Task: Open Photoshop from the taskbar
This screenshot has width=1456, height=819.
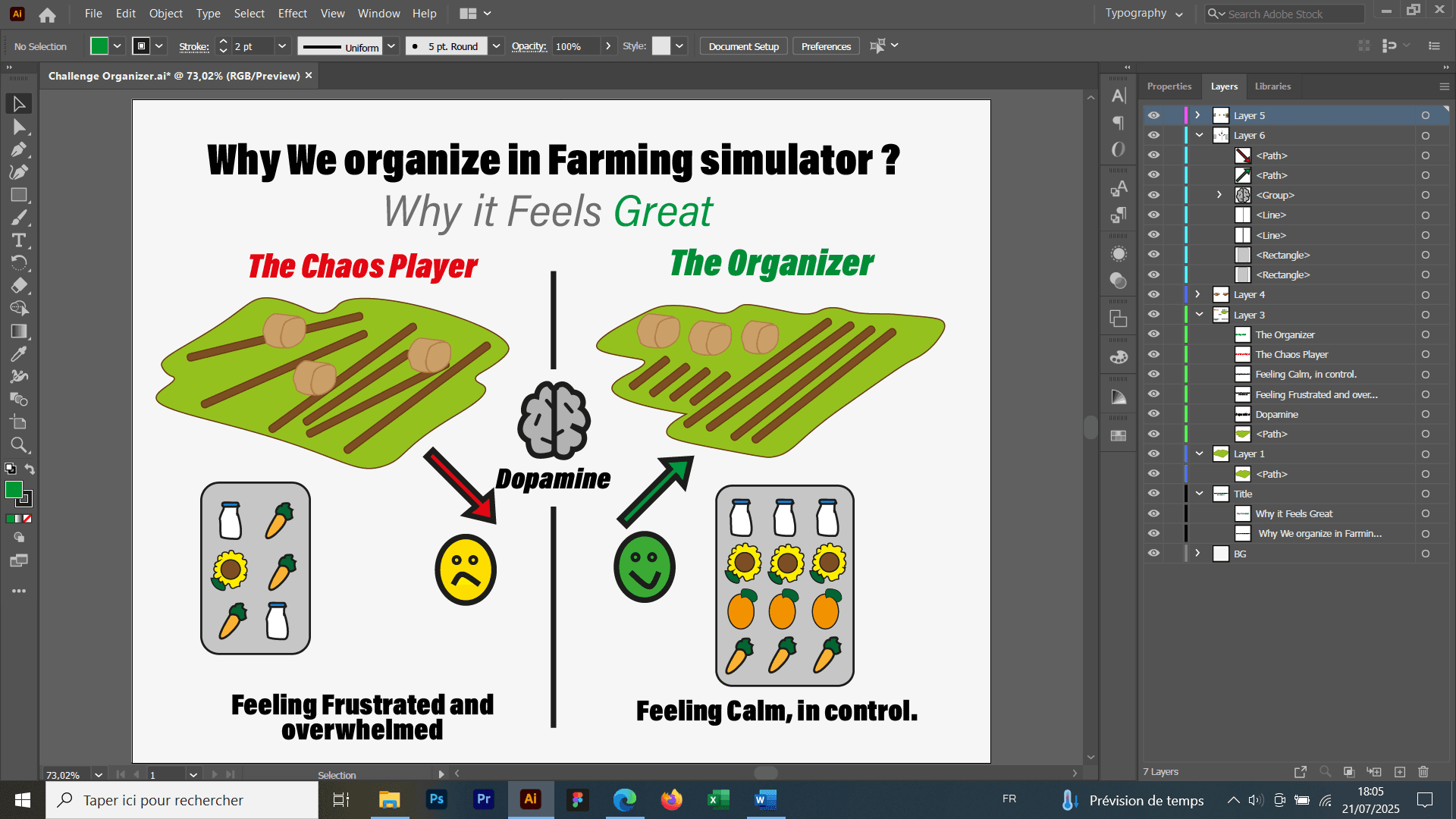Action: (437, 799)
